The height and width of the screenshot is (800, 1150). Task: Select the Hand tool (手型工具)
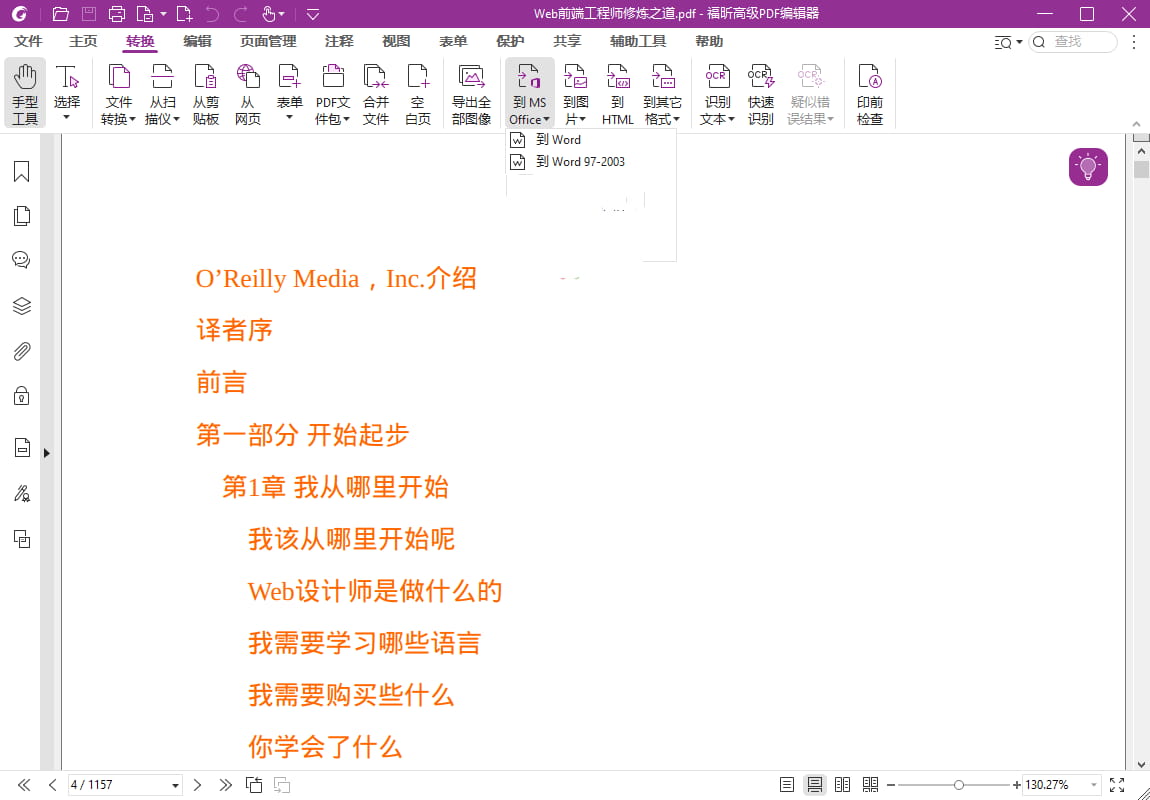tap(25, 93)
